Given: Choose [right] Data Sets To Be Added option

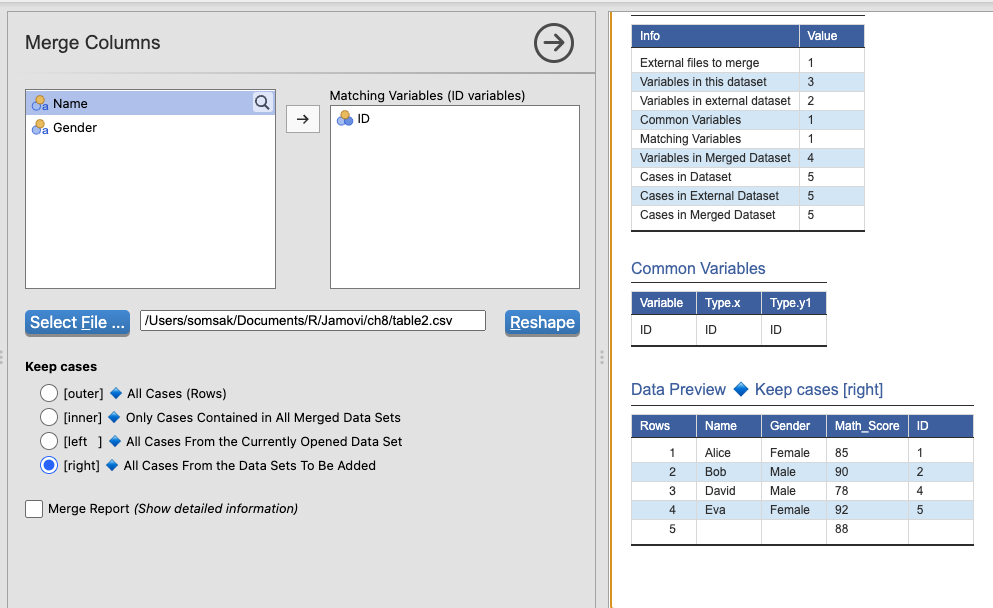Looking at the screenshot, I should click(x=49, y=466).
